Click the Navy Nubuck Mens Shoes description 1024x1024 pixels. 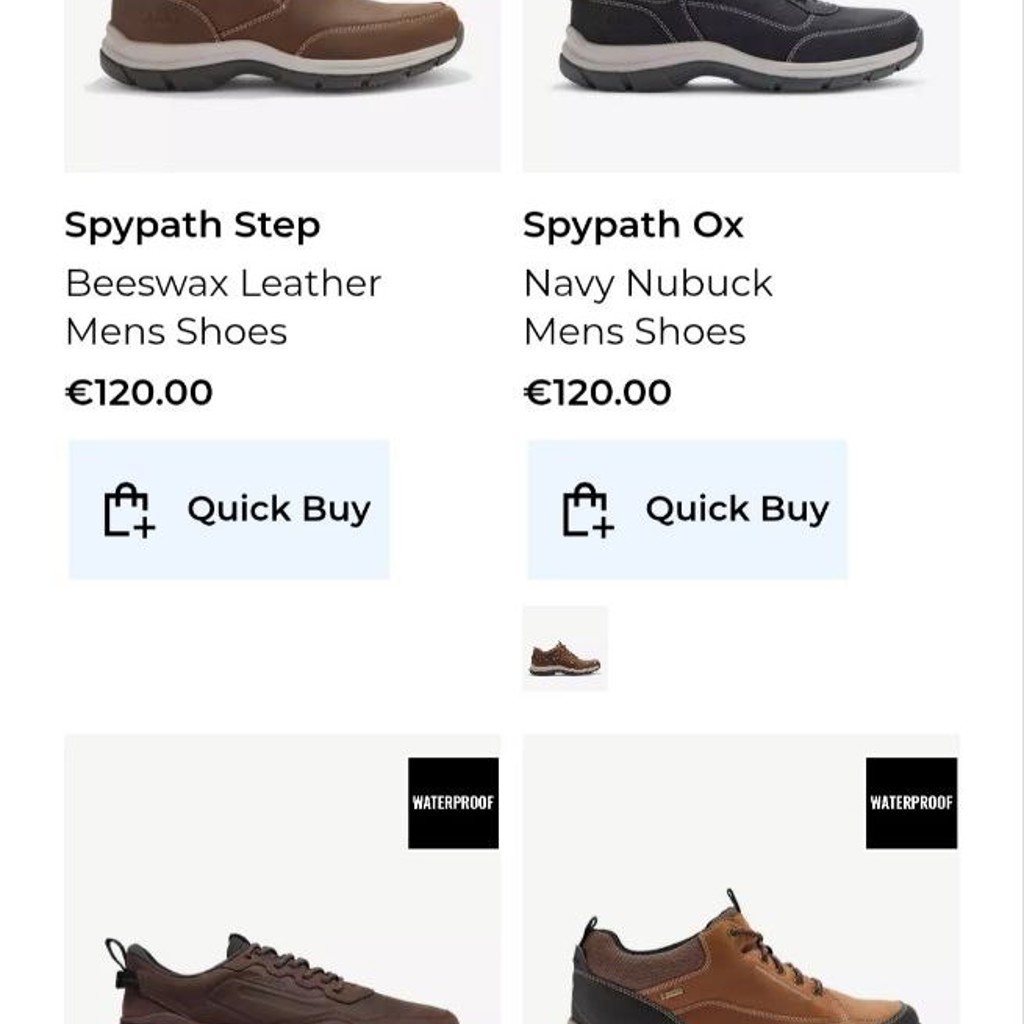click(x=648, y=307)
